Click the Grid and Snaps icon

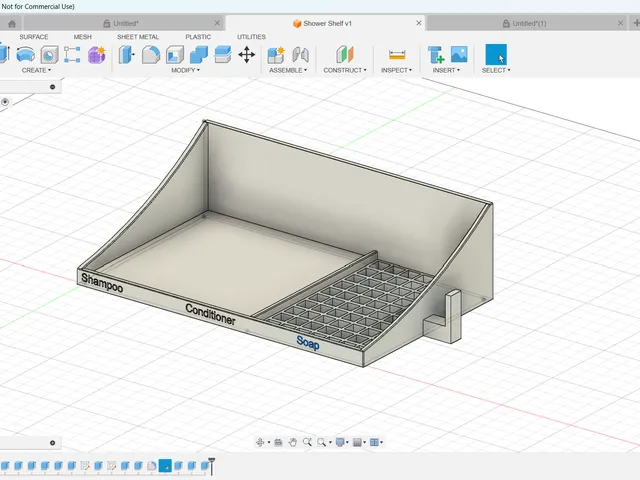pos(357,442)
